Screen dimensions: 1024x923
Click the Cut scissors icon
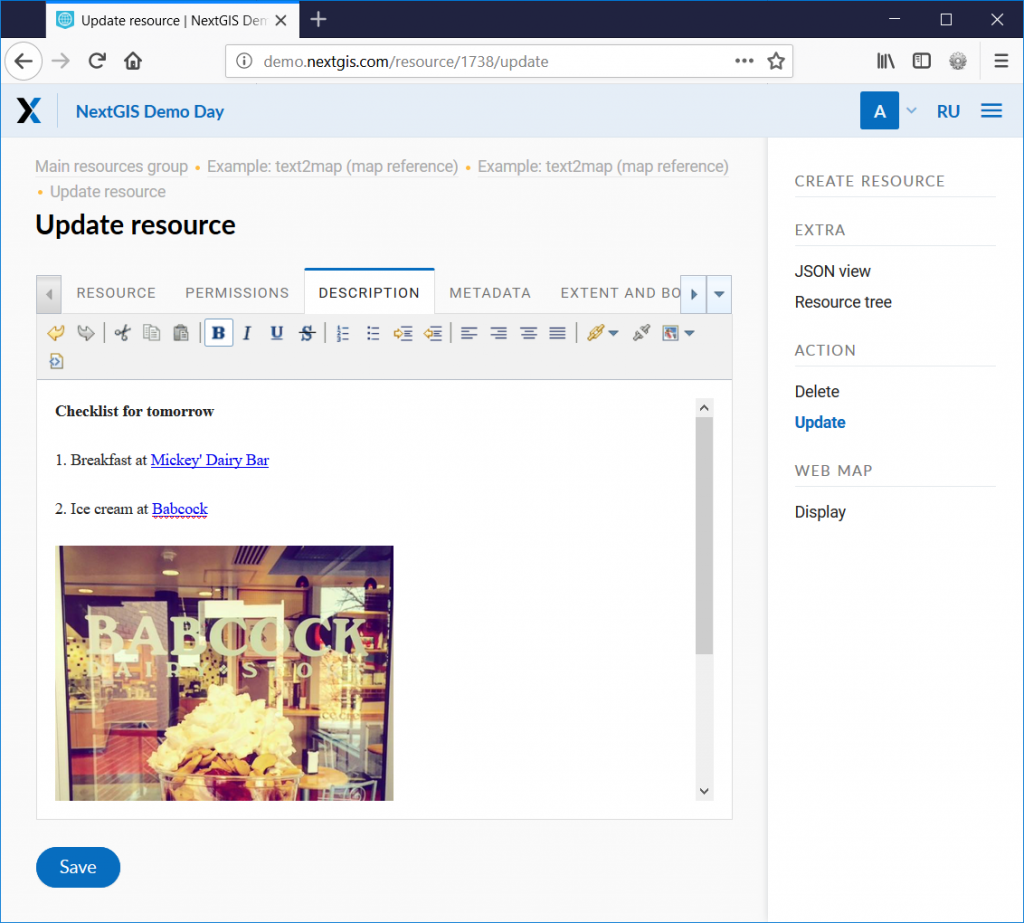point(122,333)
